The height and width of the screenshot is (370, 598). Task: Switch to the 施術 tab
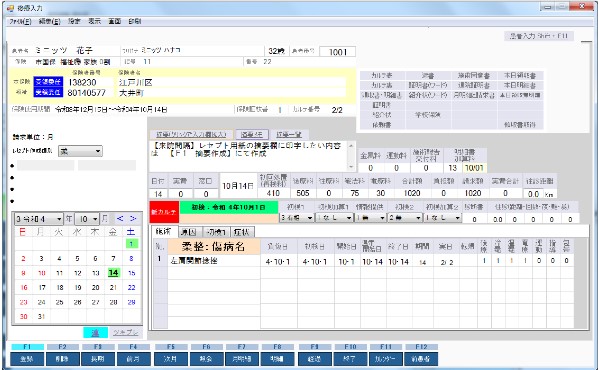point(164,231)
